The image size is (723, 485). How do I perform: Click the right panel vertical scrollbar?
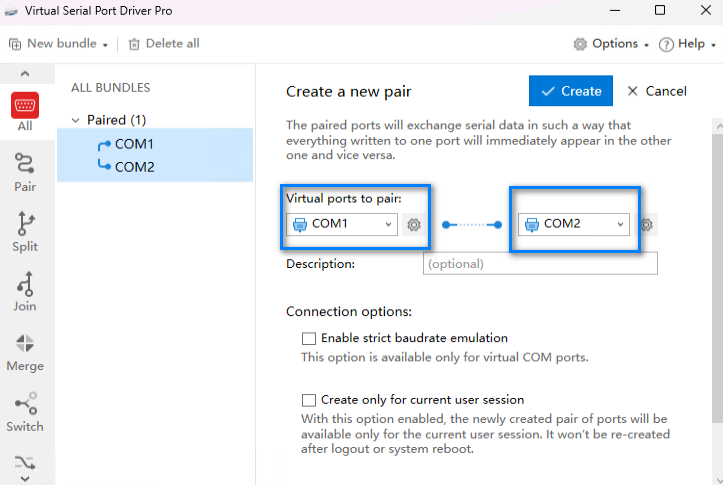(x=717, y=278)
